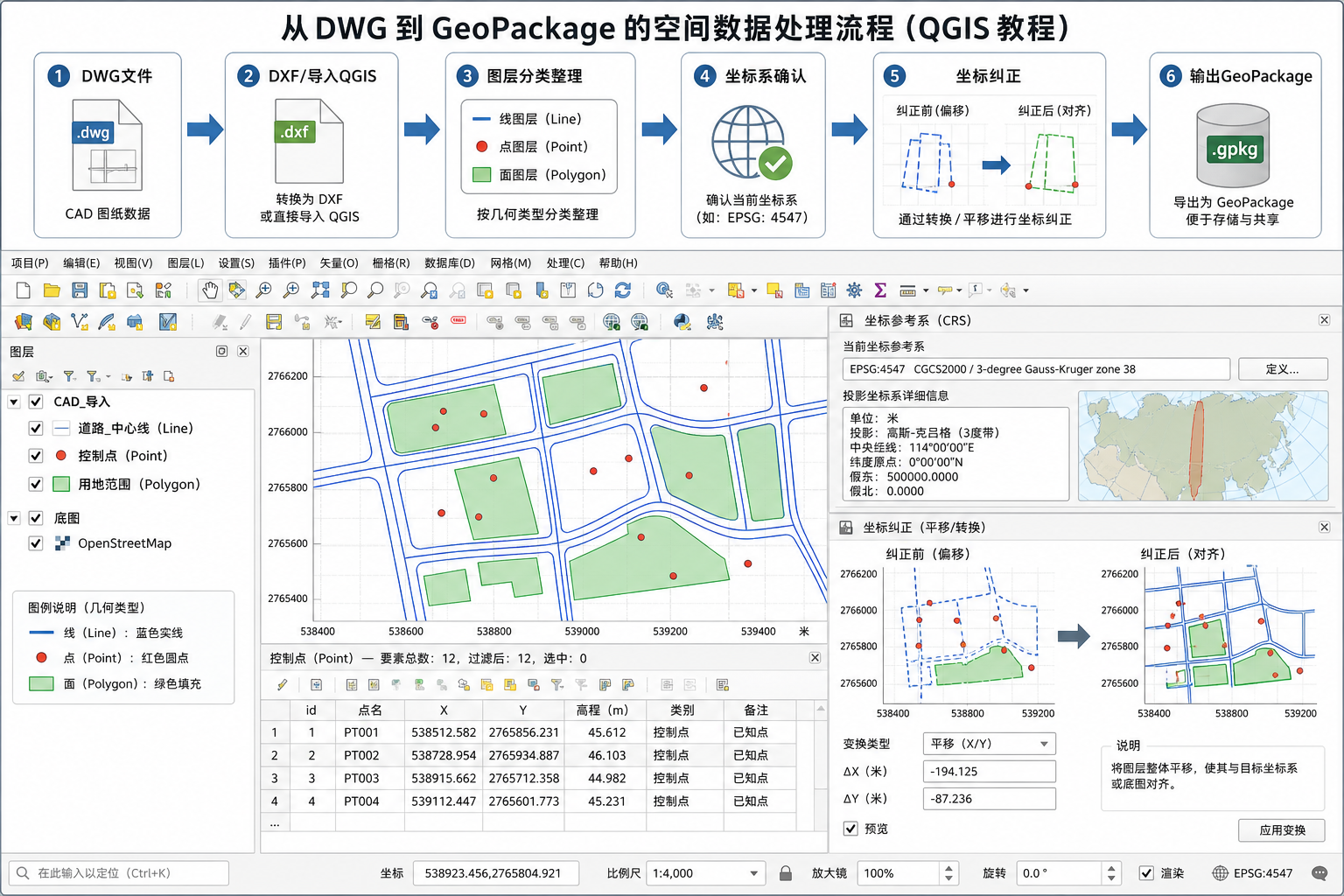Click the Zoom Full extent icon
Viewport: 1344px width, 896px height.
click(320, 290)
